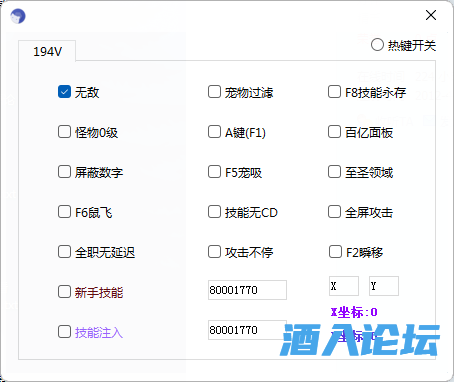Switch to the 194V tab
454x382 pixels.
(x=47, y=51)
